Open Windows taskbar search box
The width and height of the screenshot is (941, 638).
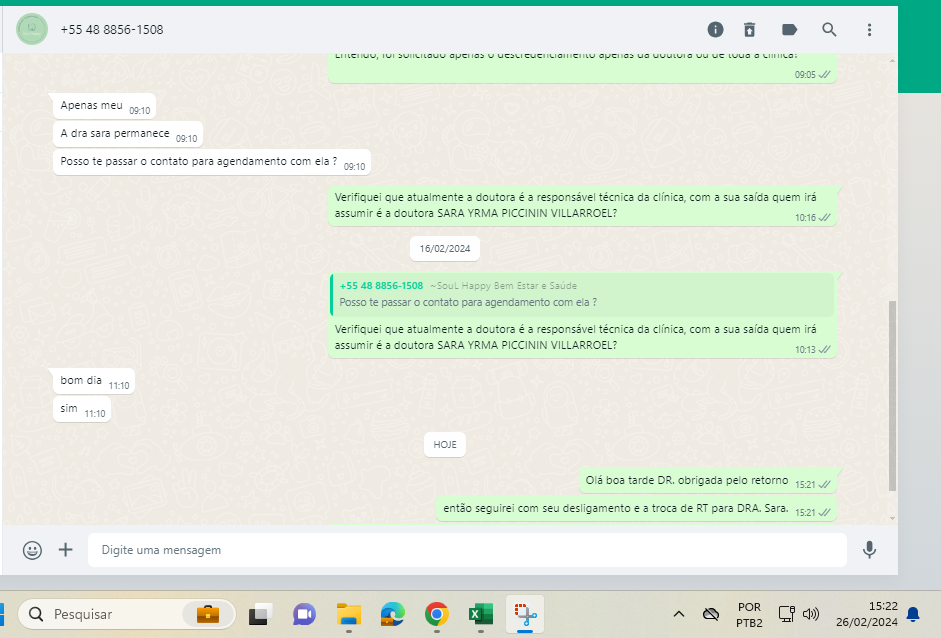pos(127,614)
